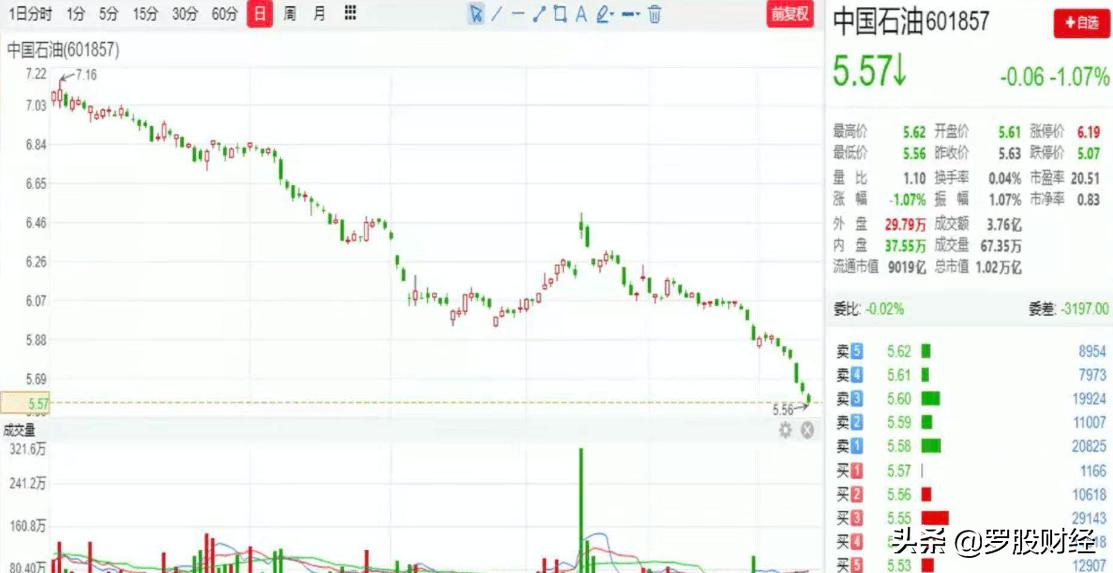Screen dimensions: 1113x573
Task: Click the 卖5 order row at 5.62
Action: [969, 351]
